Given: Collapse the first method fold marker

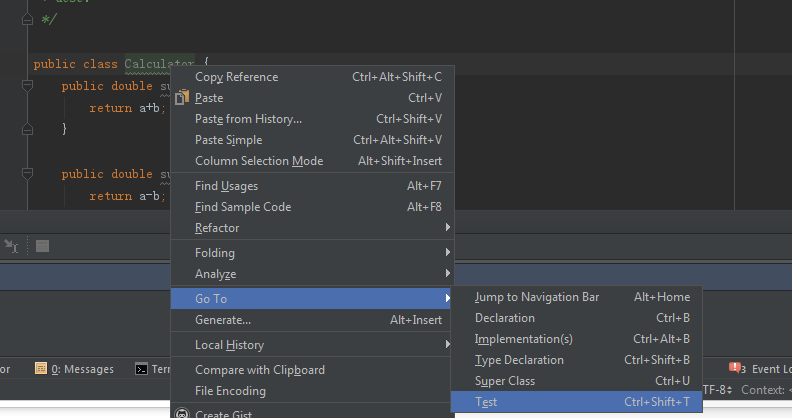Looking at the screenshot, I should click(28, 86).
